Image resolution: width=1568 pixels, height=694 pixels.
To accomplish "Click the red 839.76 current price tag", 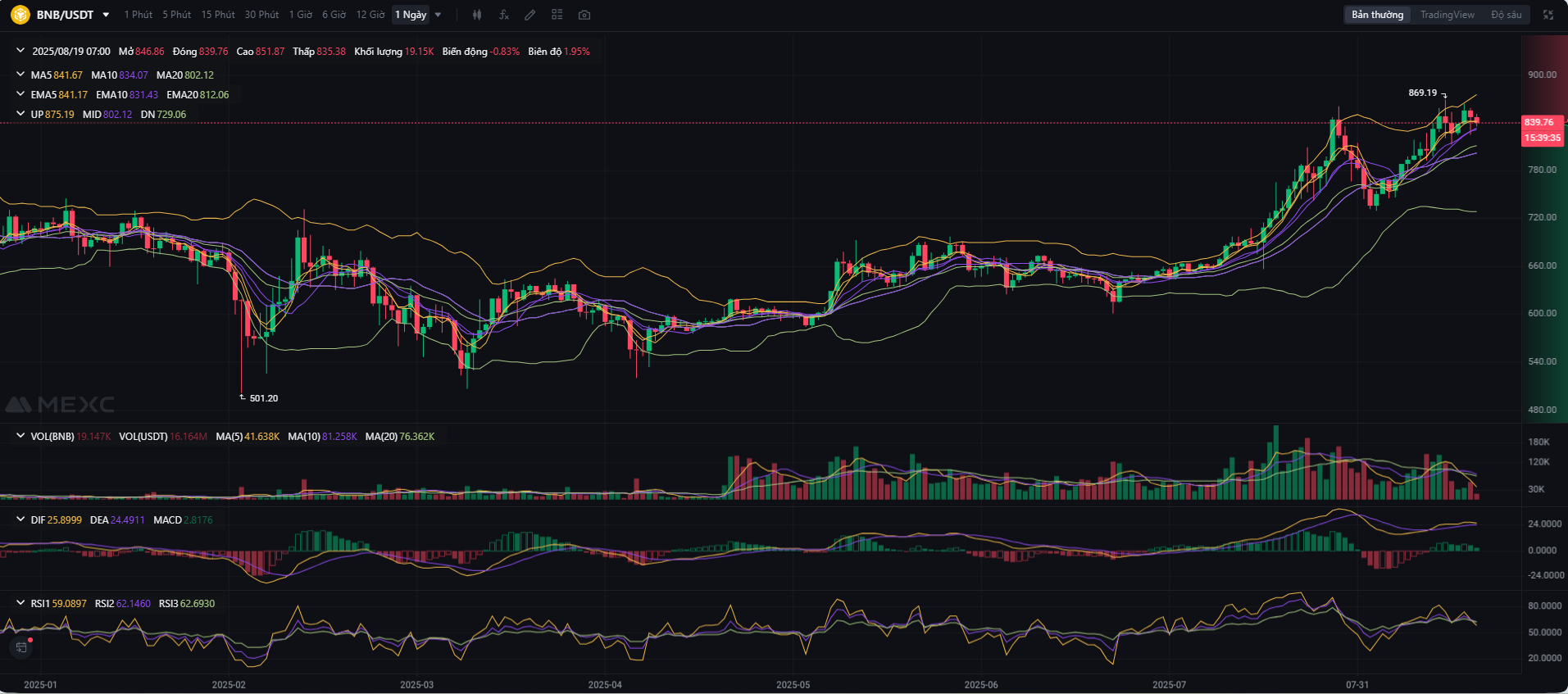I will (1542, 122).
